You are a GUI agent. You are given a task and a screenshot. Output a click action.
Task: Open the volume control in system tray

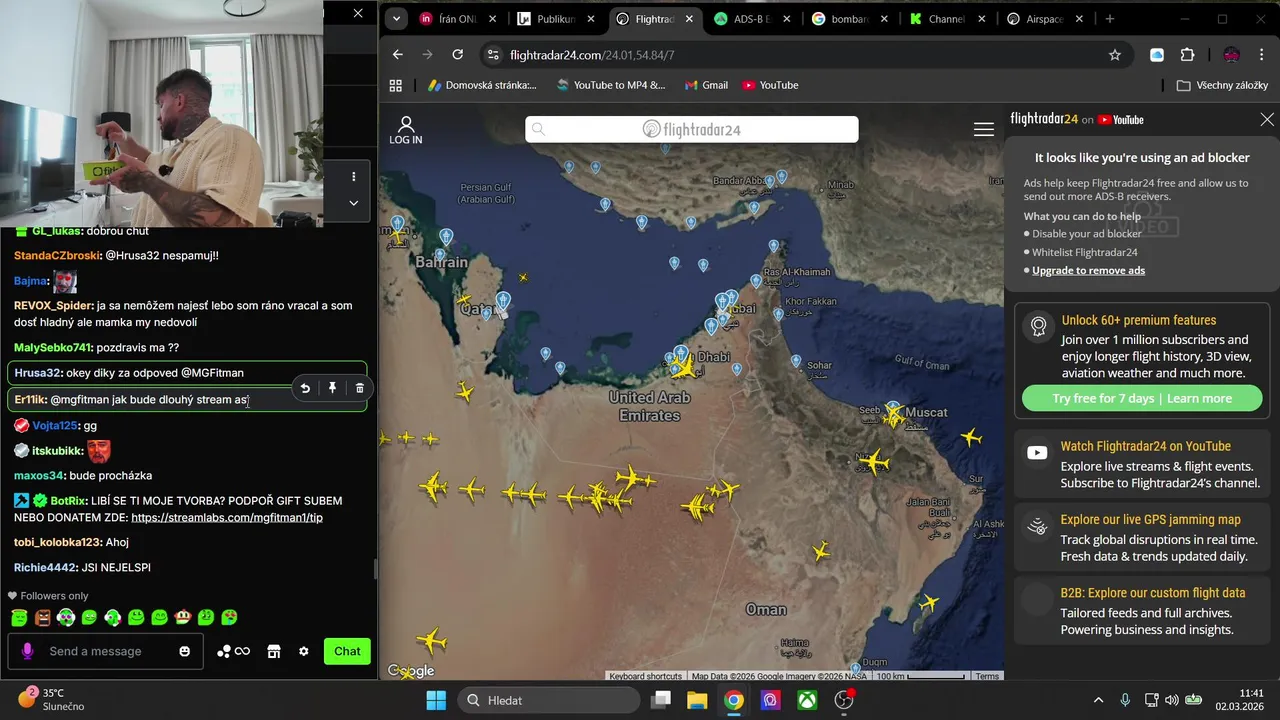1171,700
